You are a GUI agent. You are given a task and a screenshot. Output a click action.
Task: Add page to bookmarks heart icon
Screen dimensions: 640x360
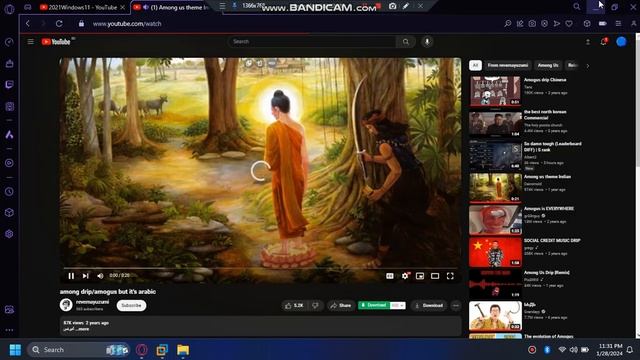click(569, 24)
